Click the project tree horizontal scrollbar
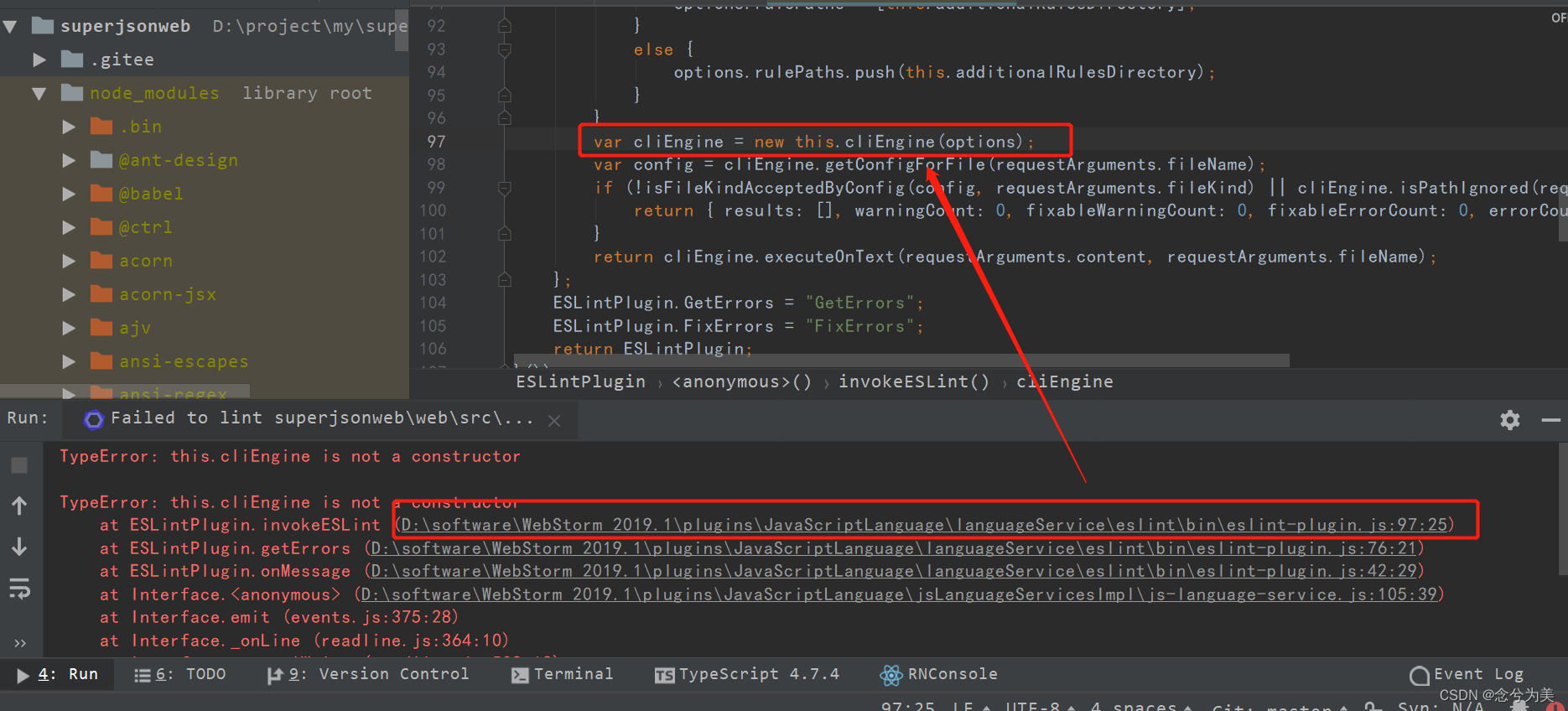Screen dimensions: 1568x711 (x=126, y=391)
